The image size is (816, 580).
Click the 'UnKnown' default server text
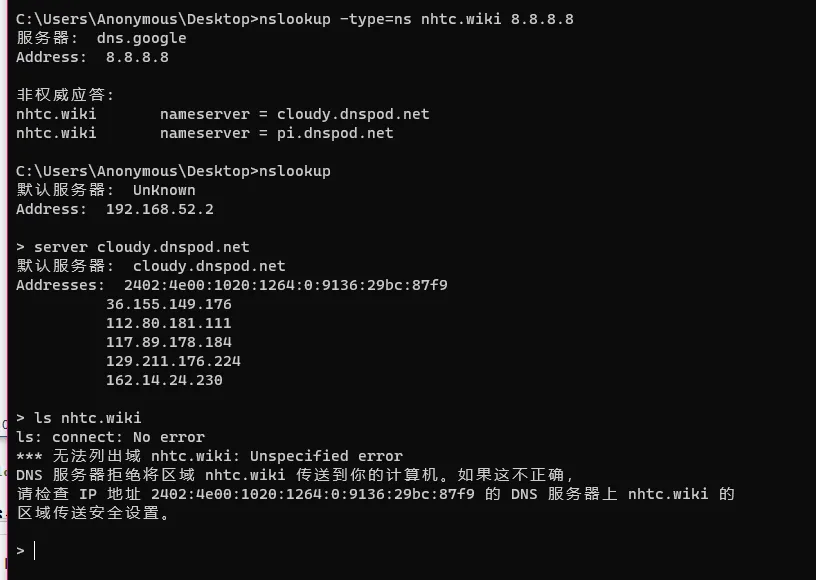164,190
